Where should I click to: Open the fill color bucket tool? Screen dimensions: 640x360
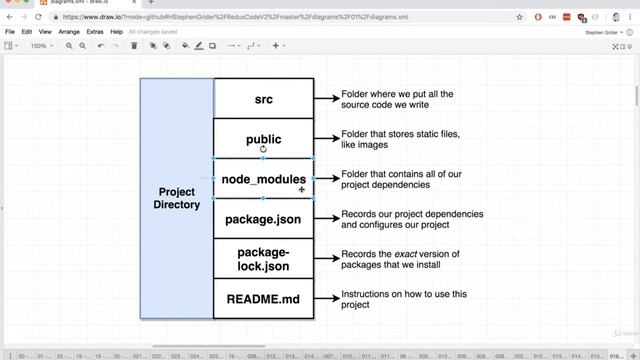185,46
